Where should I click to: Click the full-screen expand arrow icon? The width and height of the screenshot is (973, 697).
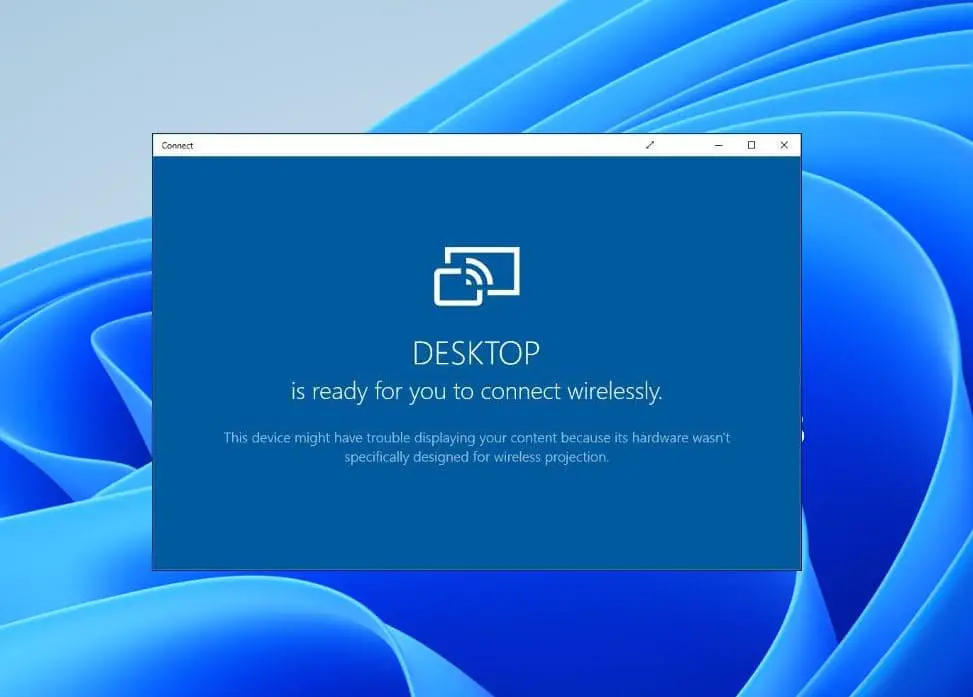(650, 145)
